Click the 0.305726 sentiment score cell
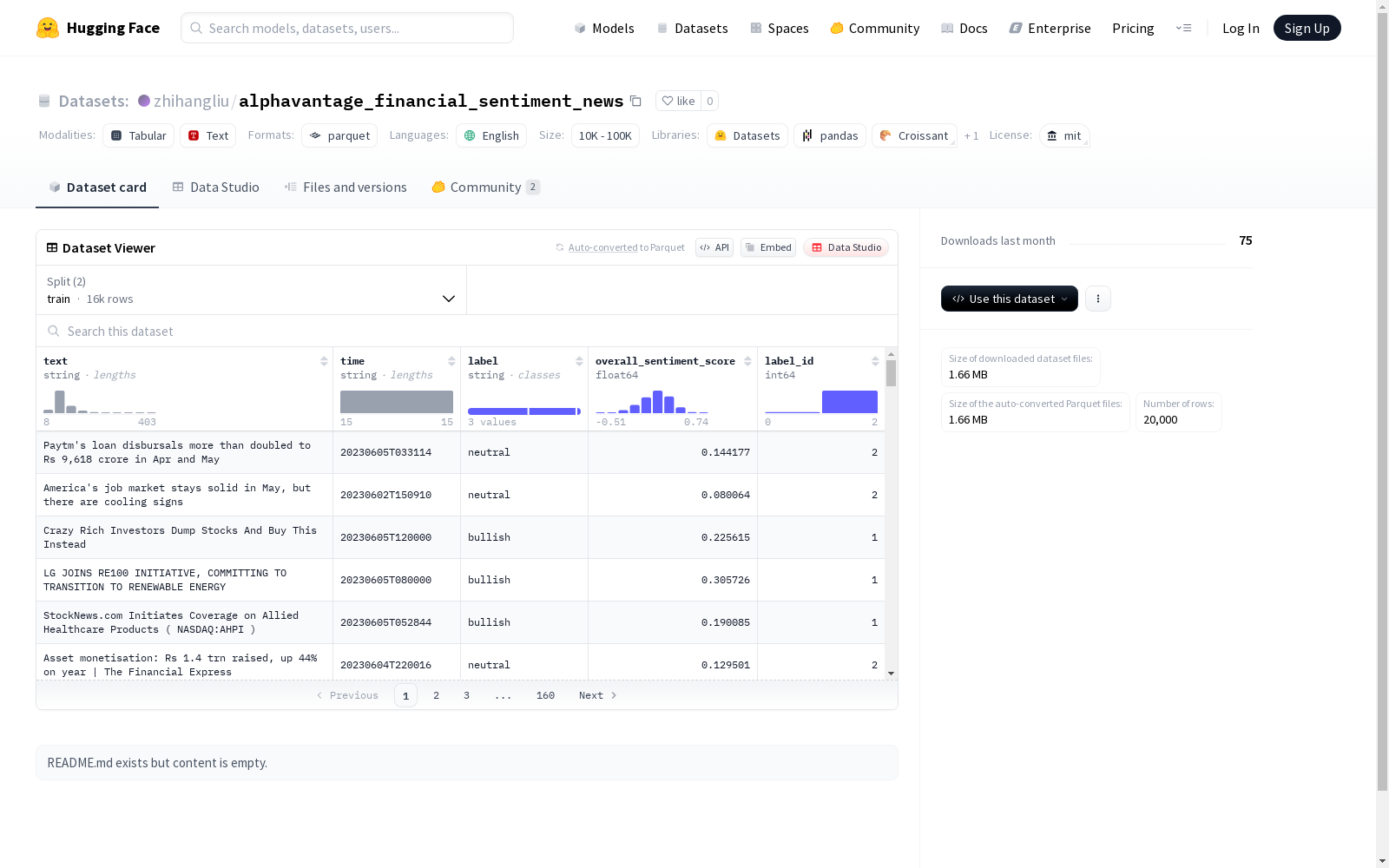1389x868 pixels. 673,580
